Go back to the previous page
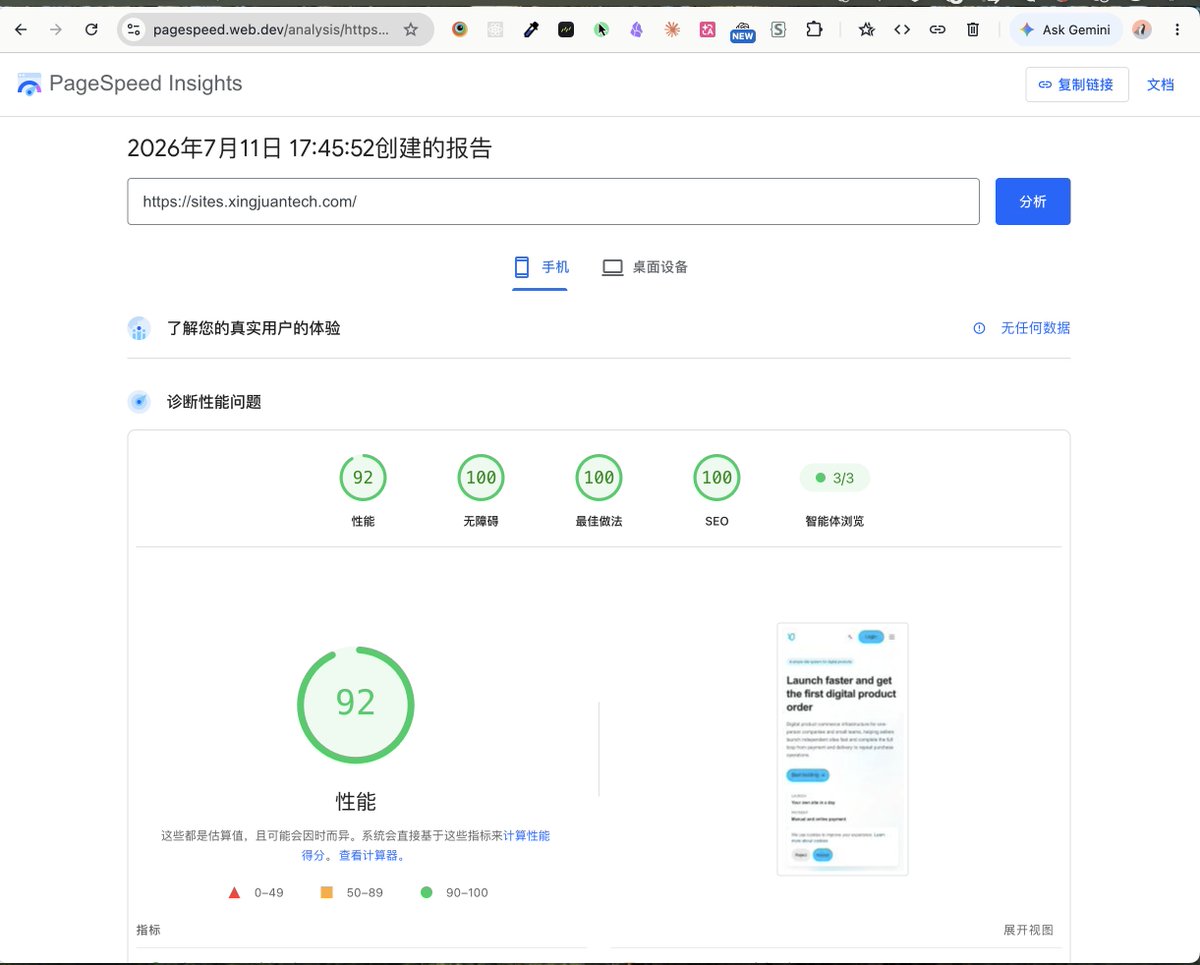This screenshot has width=1200, height=965. point(21,30)
